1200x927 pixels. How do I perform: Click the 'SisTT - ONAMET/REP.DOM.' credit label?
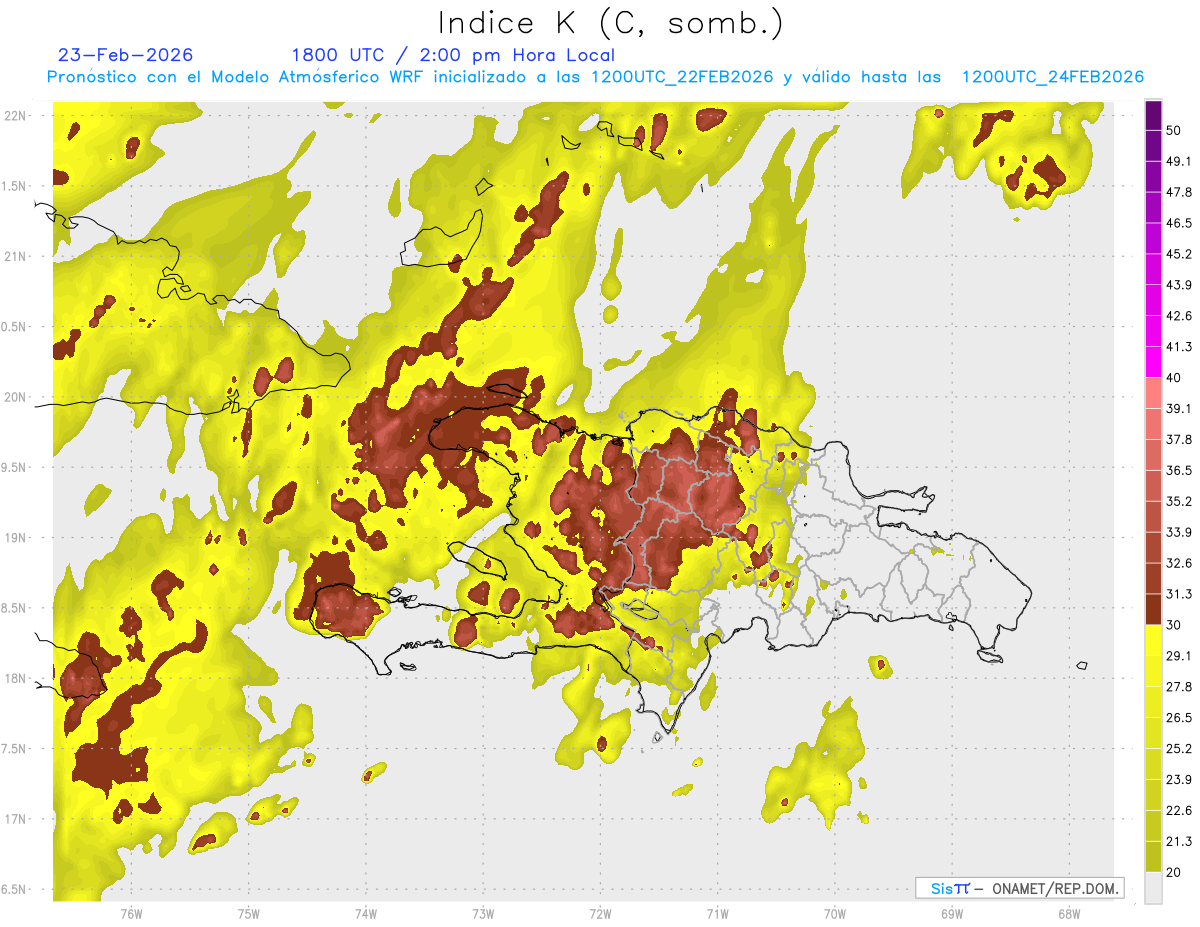pos(1019,888)
